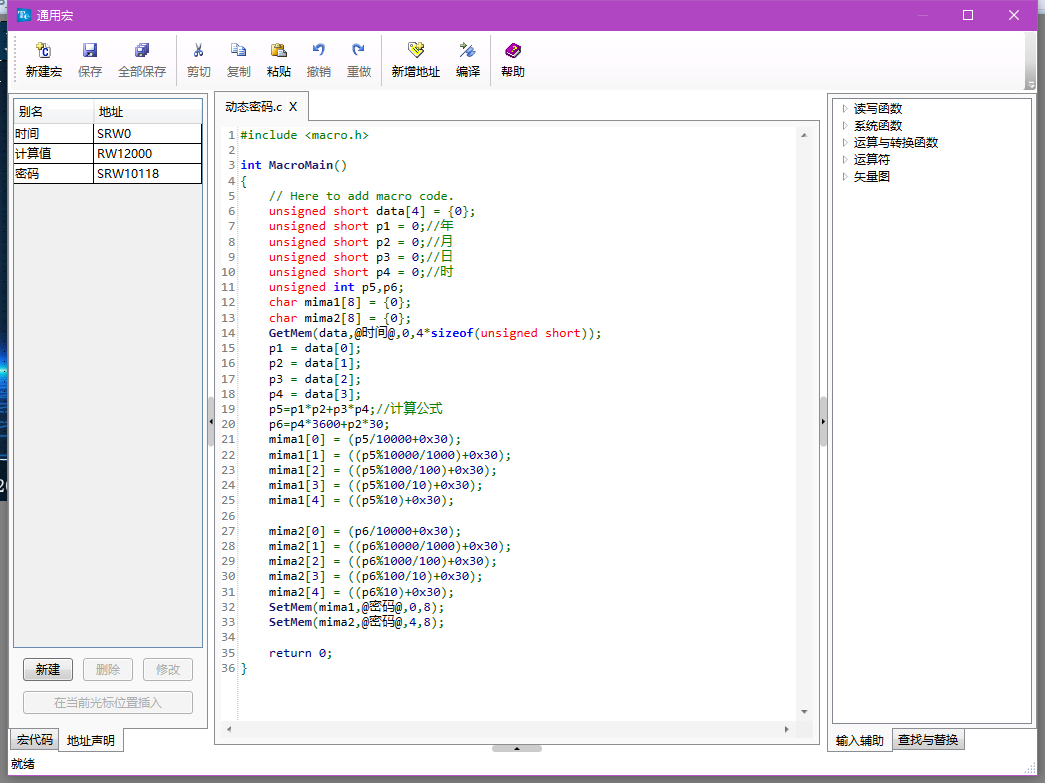Place cursor on the MacroMain() line
The height and width of the screenshot is (783, 1045).
(294, 165)
